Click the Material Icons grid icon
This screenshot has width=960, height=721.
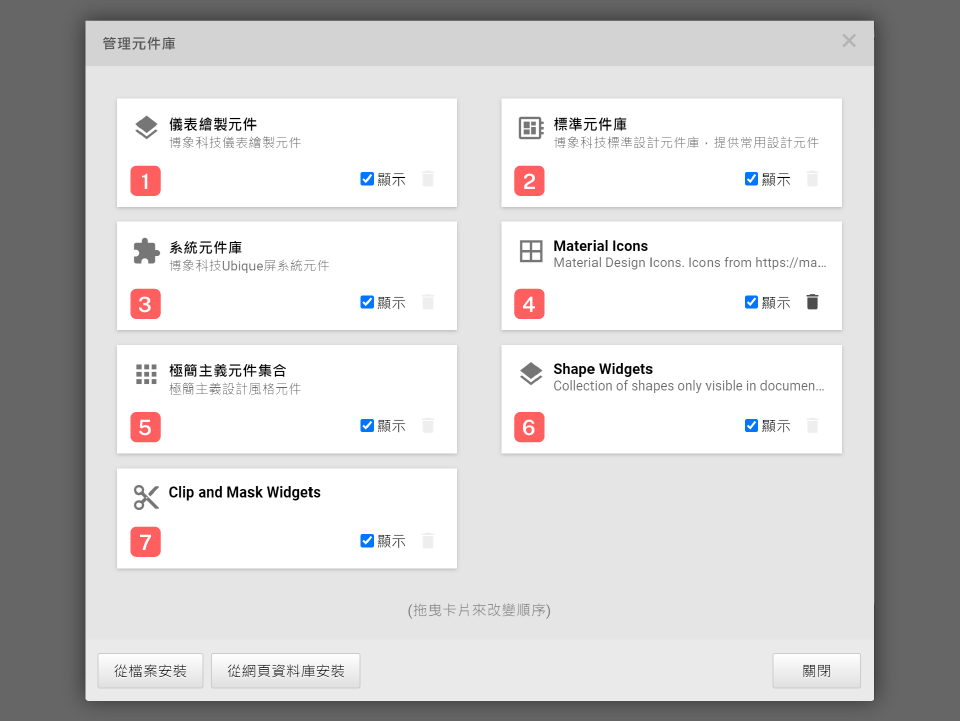531,251
